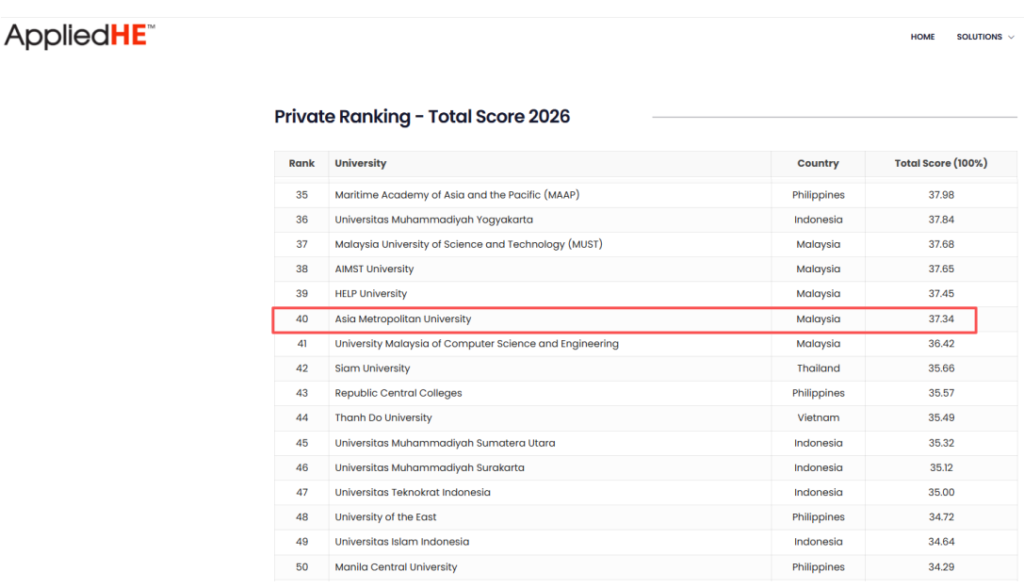The image size is (1024, 588).
Task: Click the University column header
Action: [360, 164]
